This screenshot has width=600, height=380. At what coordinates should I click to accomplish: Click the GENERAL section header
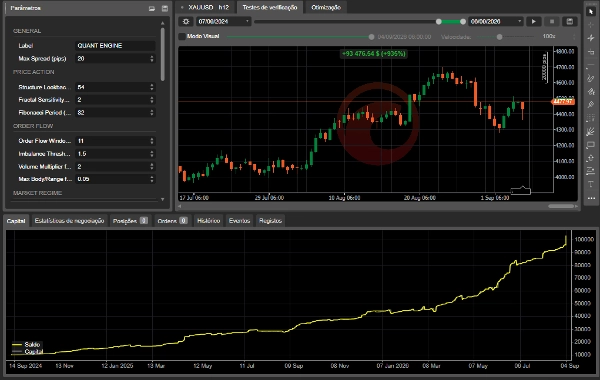point(27,31)
